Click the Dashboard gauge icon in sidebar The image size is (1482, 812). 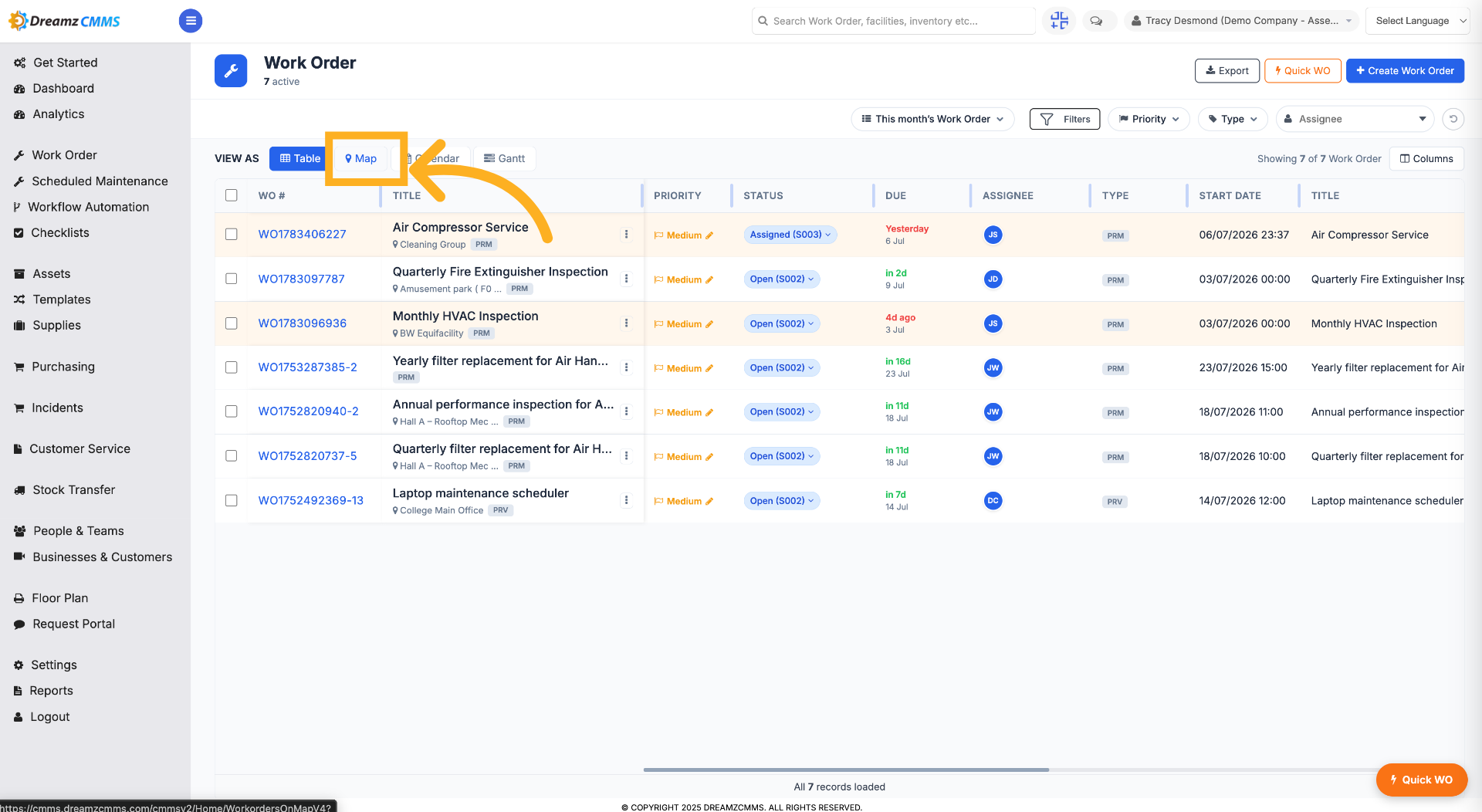[19, 89]
